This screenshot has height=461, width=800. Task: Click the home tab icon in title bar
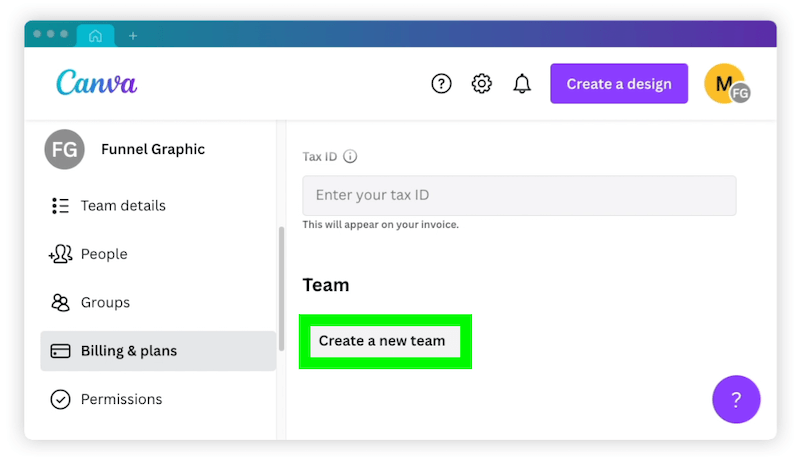pos(95,36)
